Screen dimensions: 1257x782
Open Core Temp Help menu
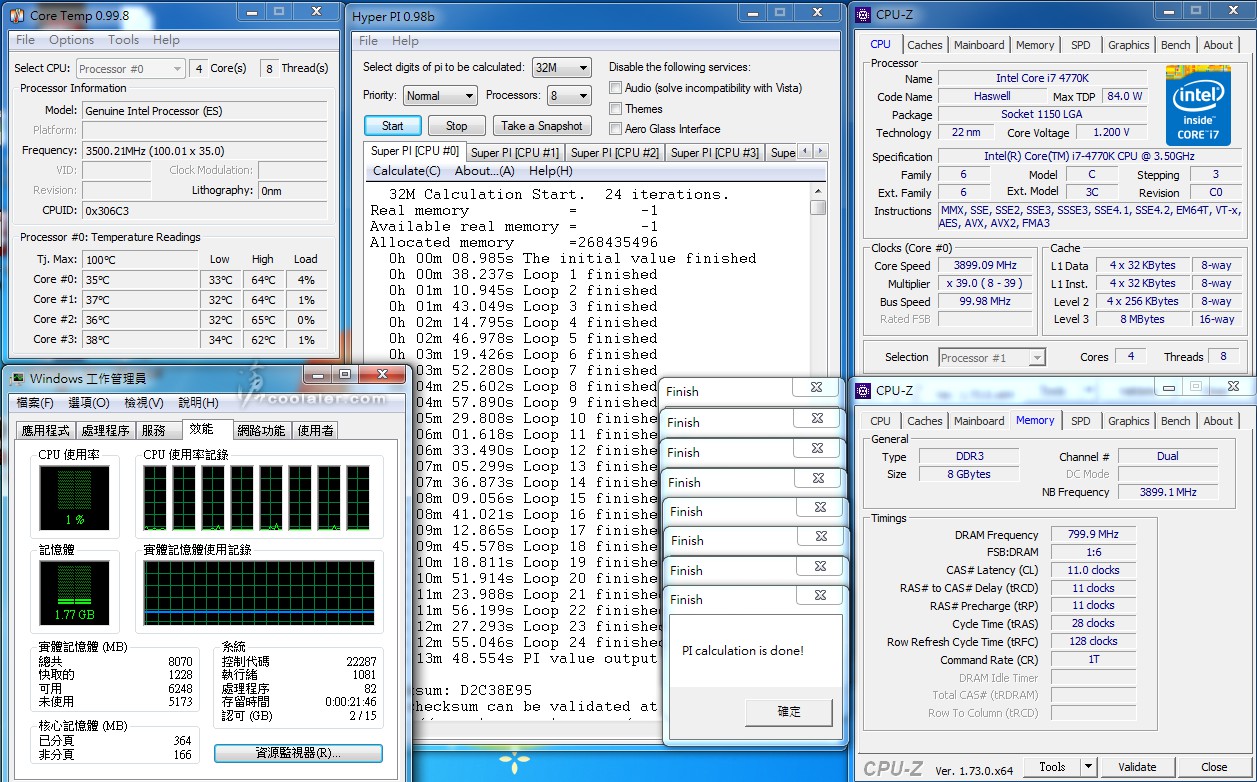pos(166,40)
